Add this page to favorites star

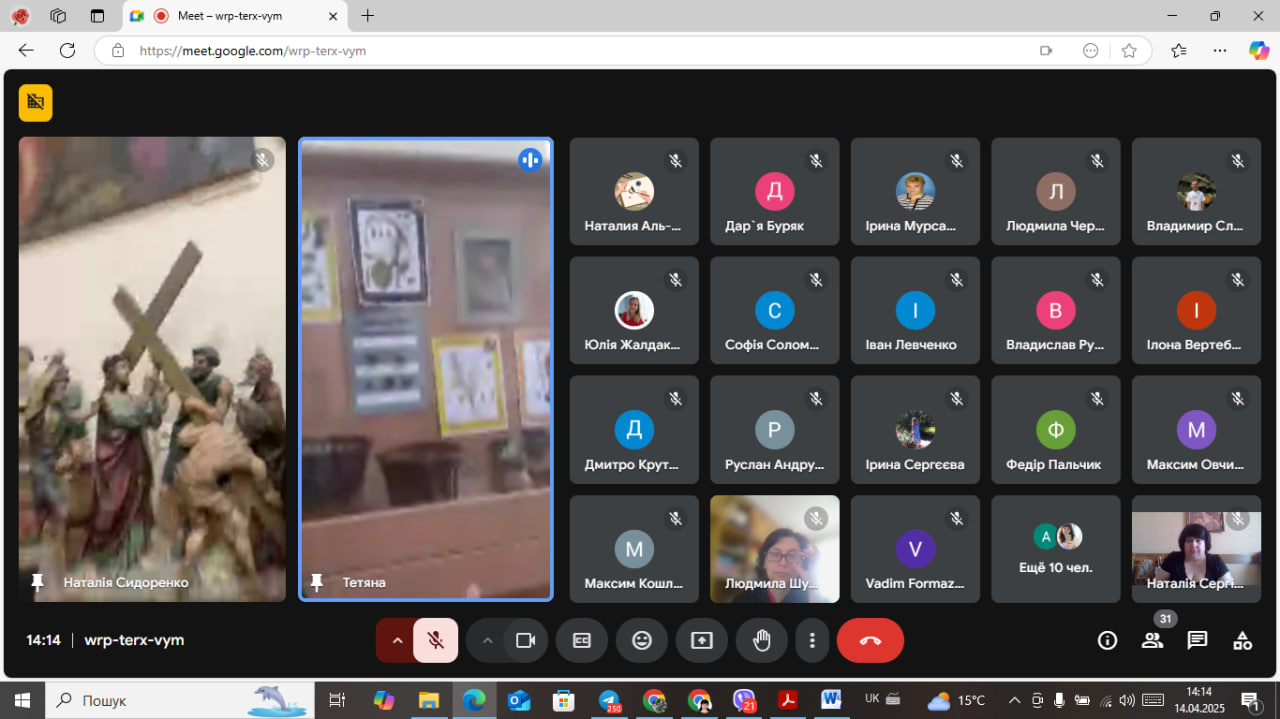pyautogui.click(x=1129, y=50)
